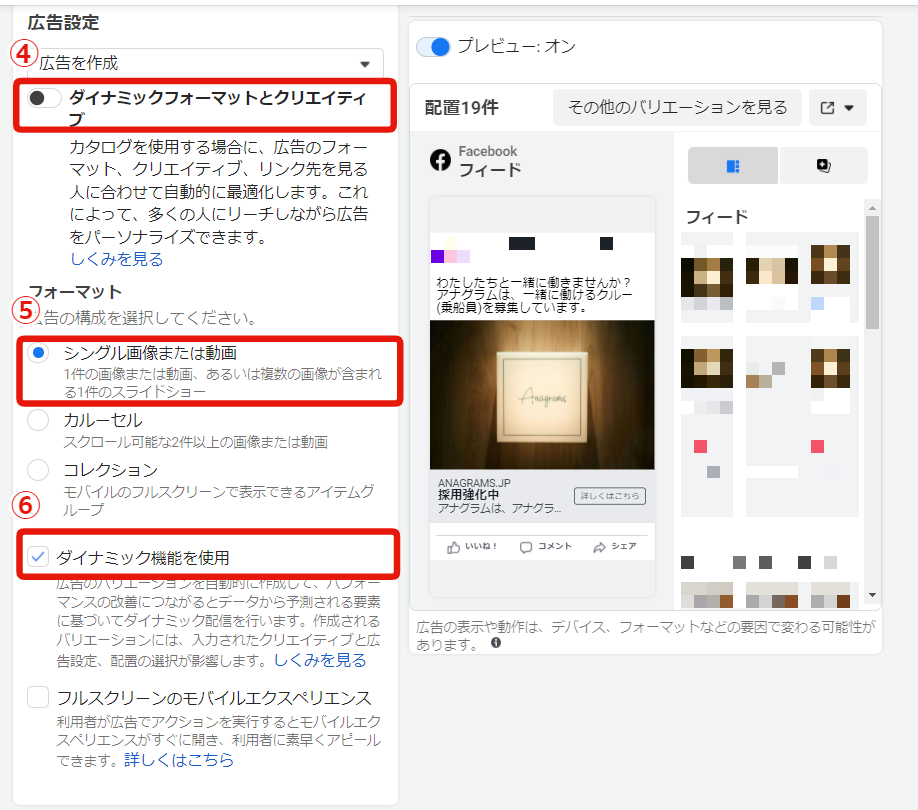918x810 pixels.
Task: Open the 広告を作成 dropdown
Action: point(205,63)
